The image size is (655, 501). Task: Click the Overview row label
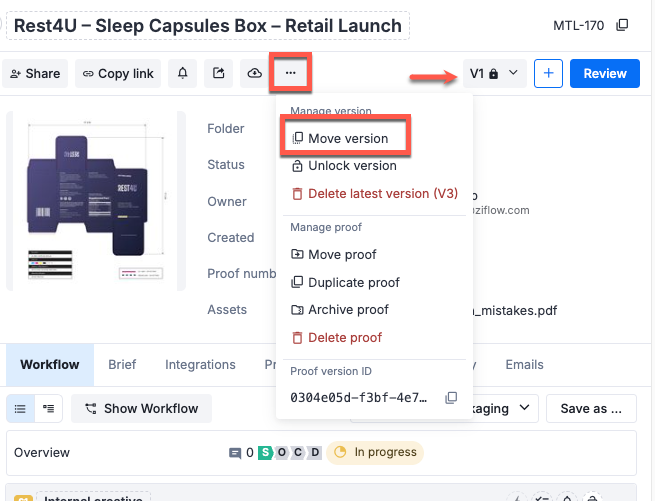tap(42, 453)
